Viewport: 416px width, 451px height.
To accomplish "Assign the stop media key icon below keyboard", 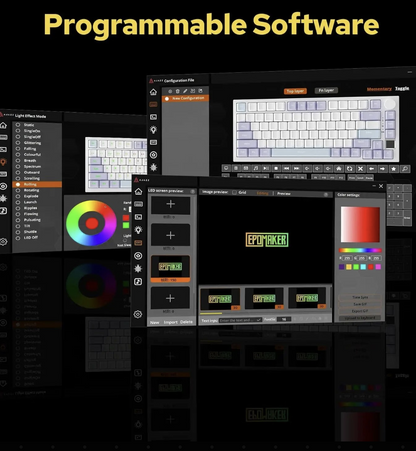I will tap(276, 168).
